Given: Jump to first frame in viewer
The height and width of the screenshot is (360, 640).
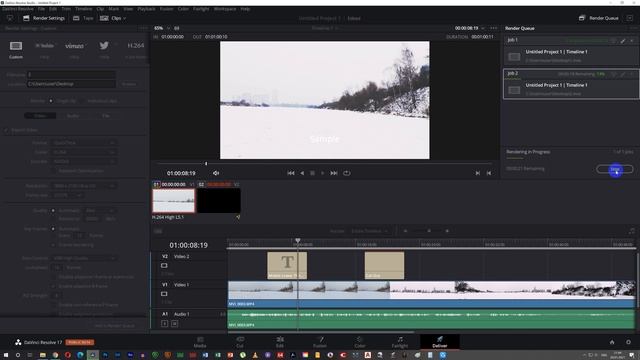Looking at the screenshot, I should (291, 173).
